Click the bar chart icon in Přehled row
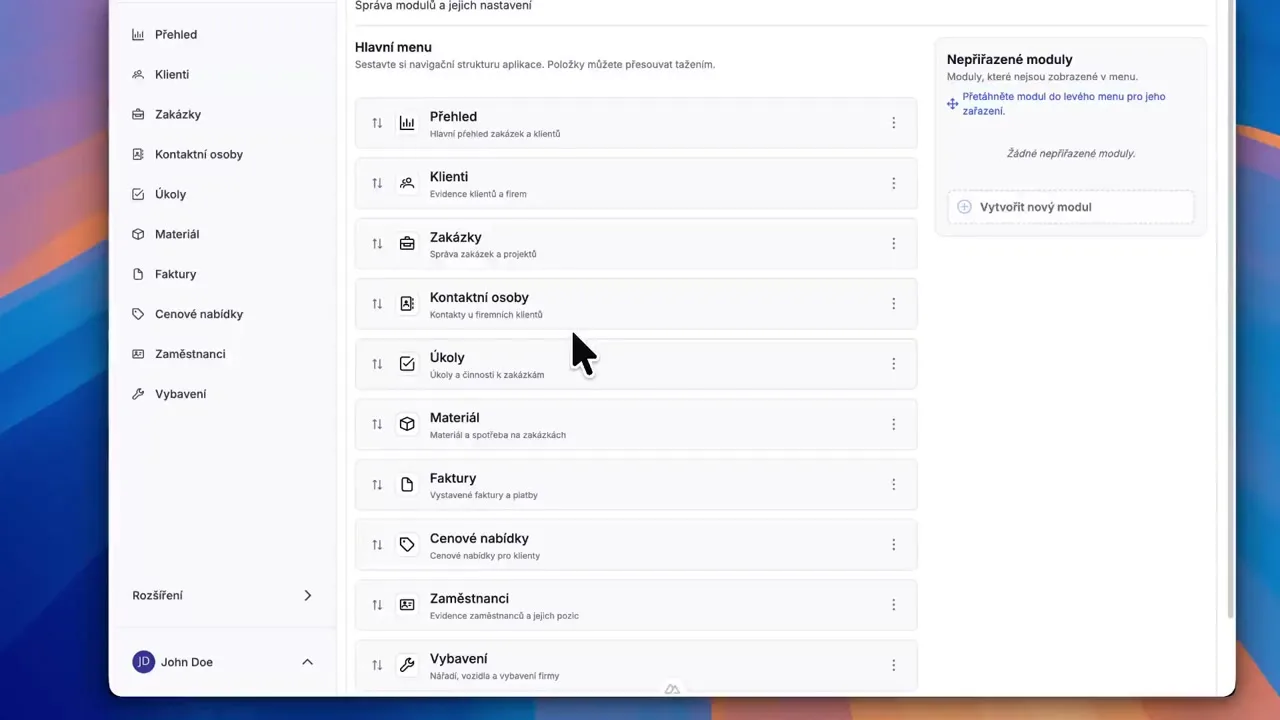Screen dimensions: 1280x720 407,123
